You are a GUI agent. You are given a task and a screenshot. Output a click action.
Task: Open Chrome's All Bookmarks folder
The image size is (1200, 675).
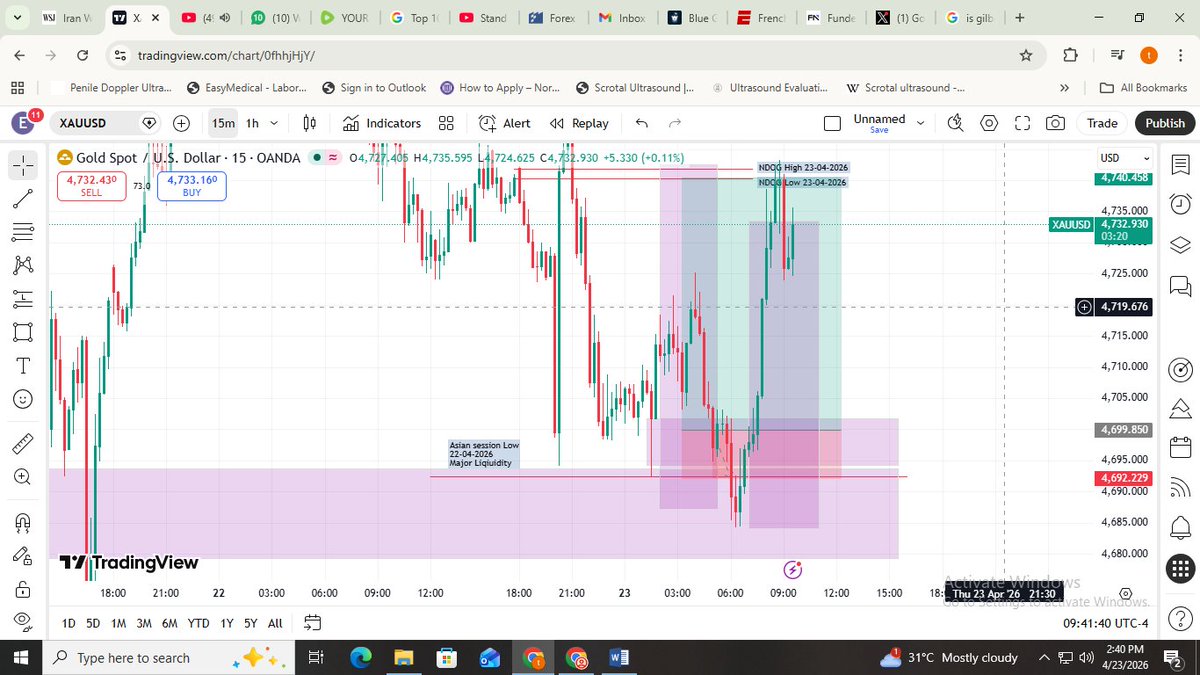[1143, 88]
